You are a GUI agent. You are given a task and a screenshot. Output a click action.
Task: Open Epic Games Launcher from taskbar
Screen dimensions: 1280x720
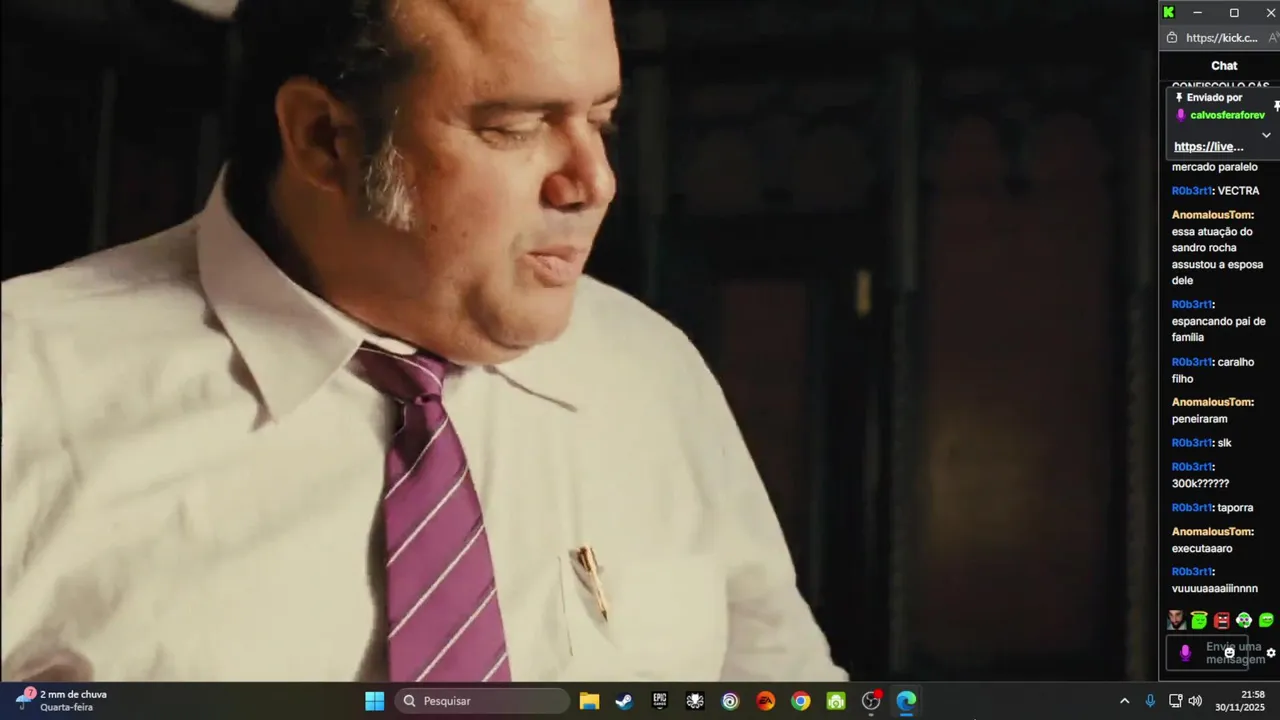tap(660, 701)
